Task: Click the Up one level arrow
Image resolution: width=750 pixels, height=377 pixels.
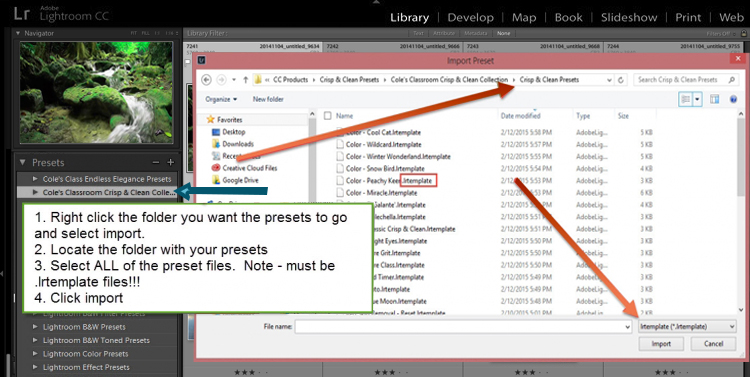Action: [x=245, y=80]
